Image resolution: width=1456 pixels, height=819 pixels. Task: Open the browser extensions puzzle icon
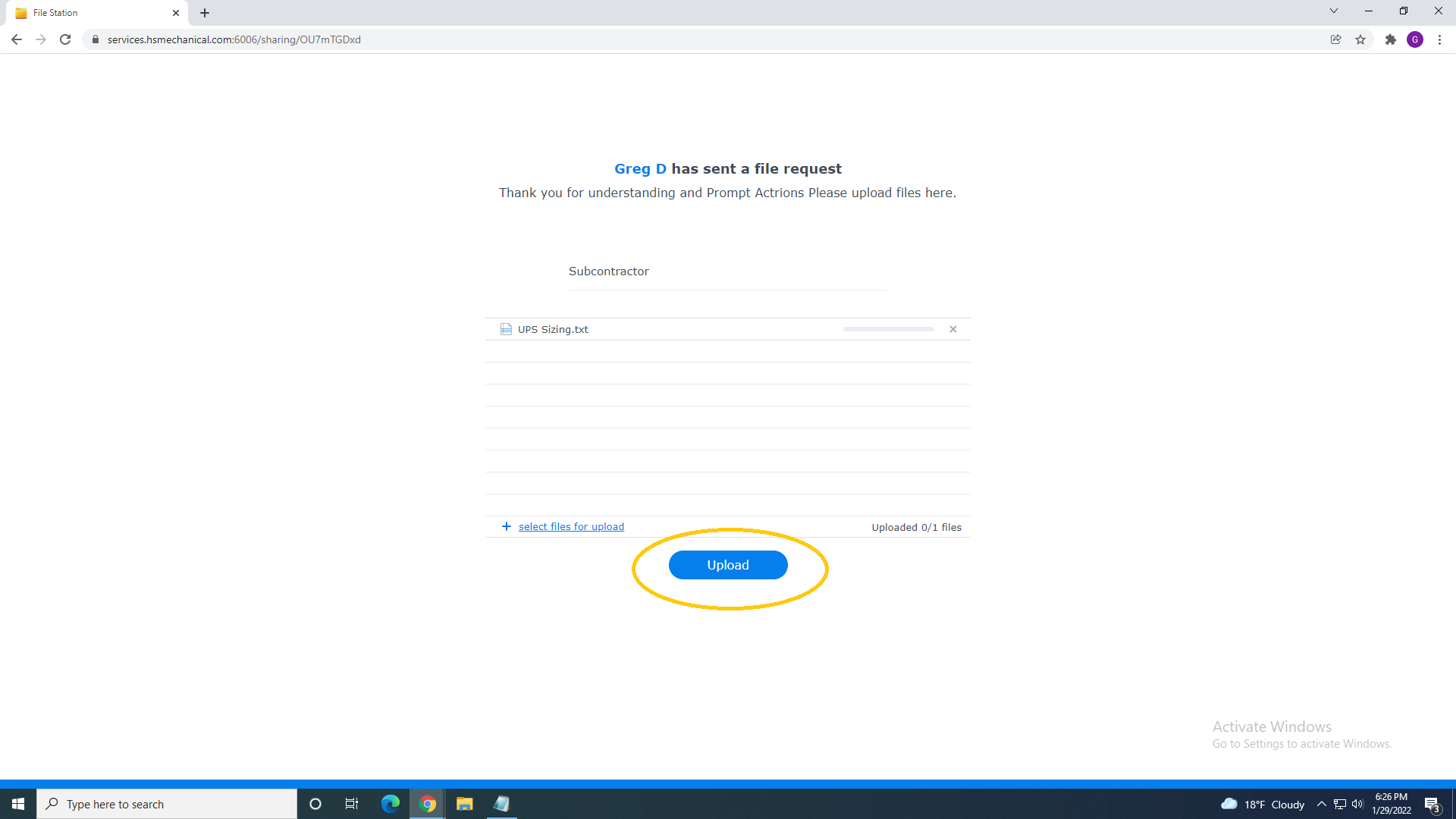1390,39
